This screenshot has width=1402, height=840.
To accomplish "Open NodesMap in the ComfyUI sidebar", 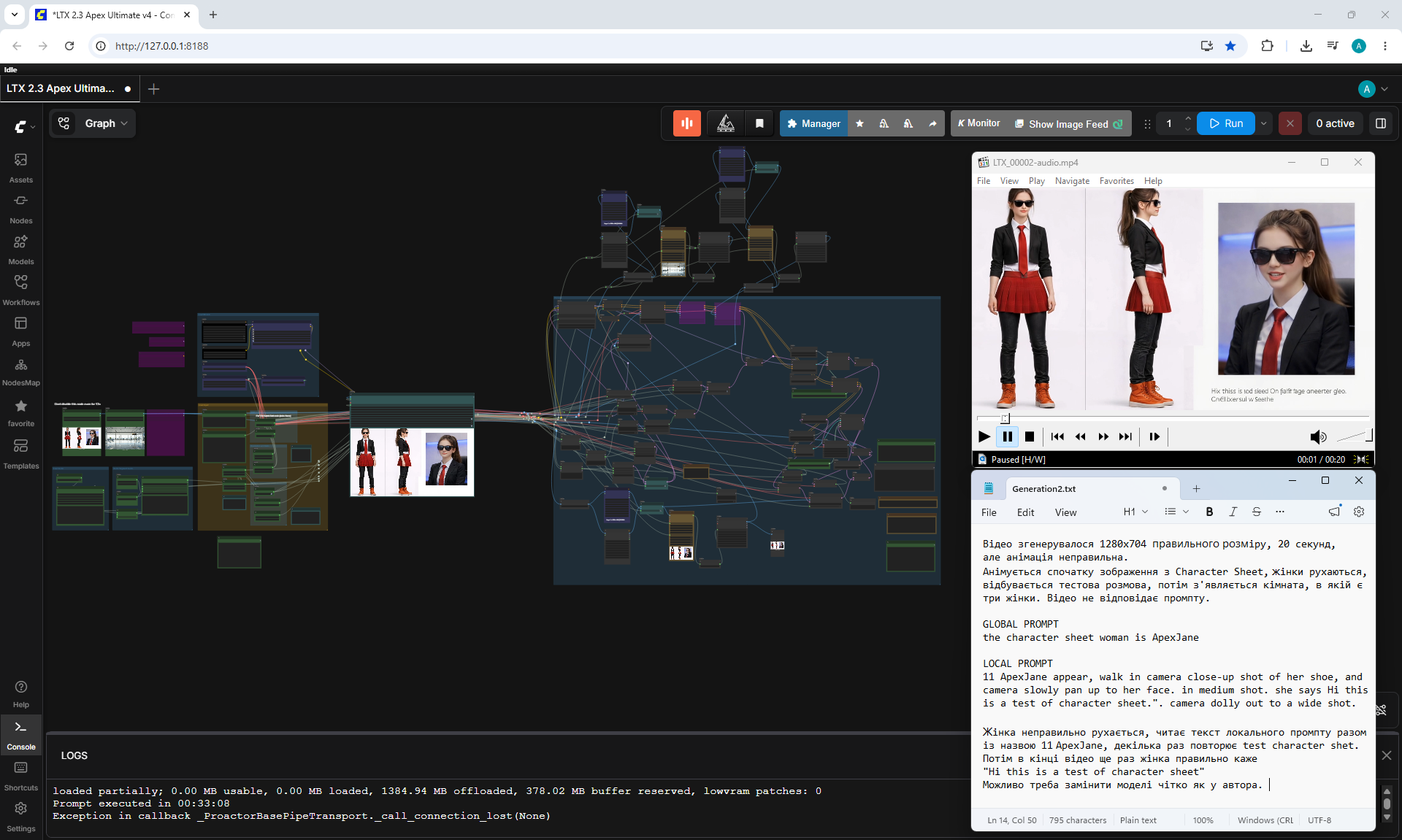I will [x=21, y=371].
